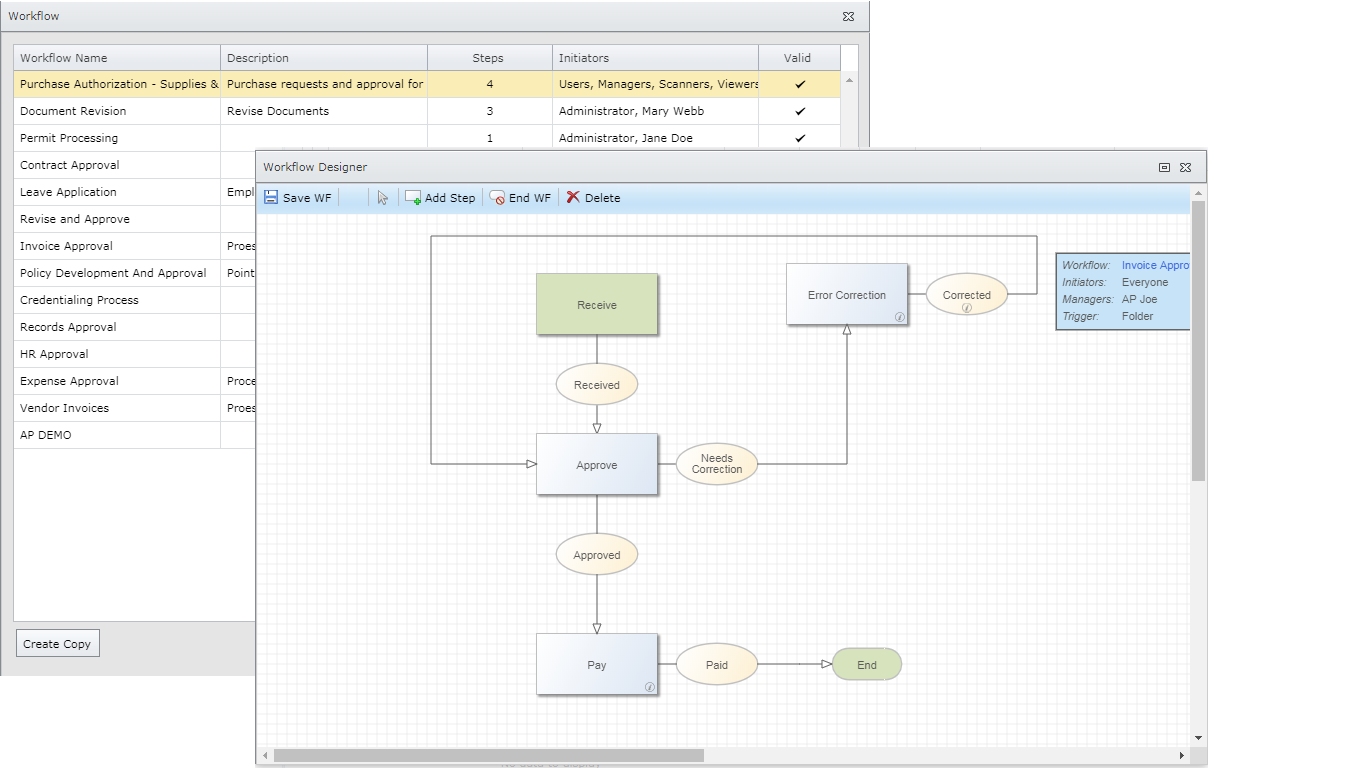Select the pointer selection tool
Viewport: 1360px width, 768px height.
click(383, 197)
